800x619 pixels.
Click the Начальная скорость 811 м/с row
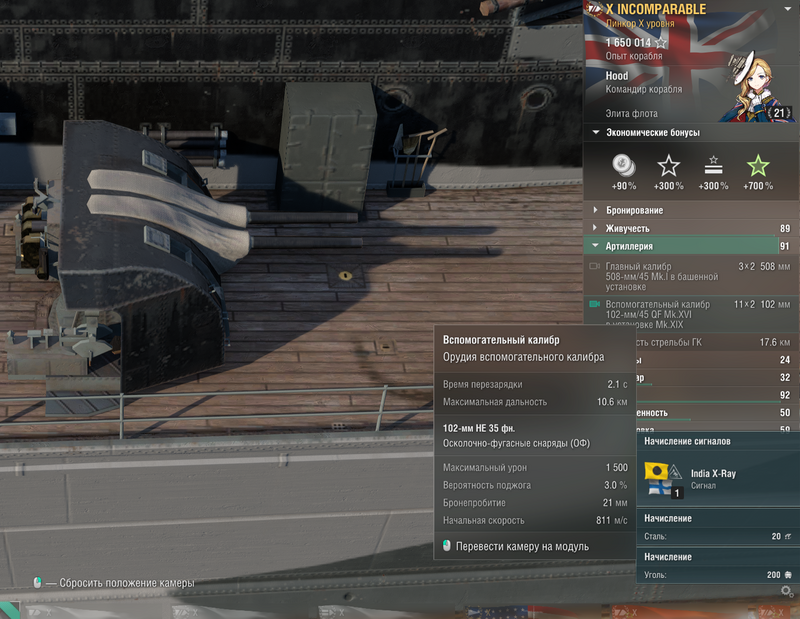click(x=535, y=521)
